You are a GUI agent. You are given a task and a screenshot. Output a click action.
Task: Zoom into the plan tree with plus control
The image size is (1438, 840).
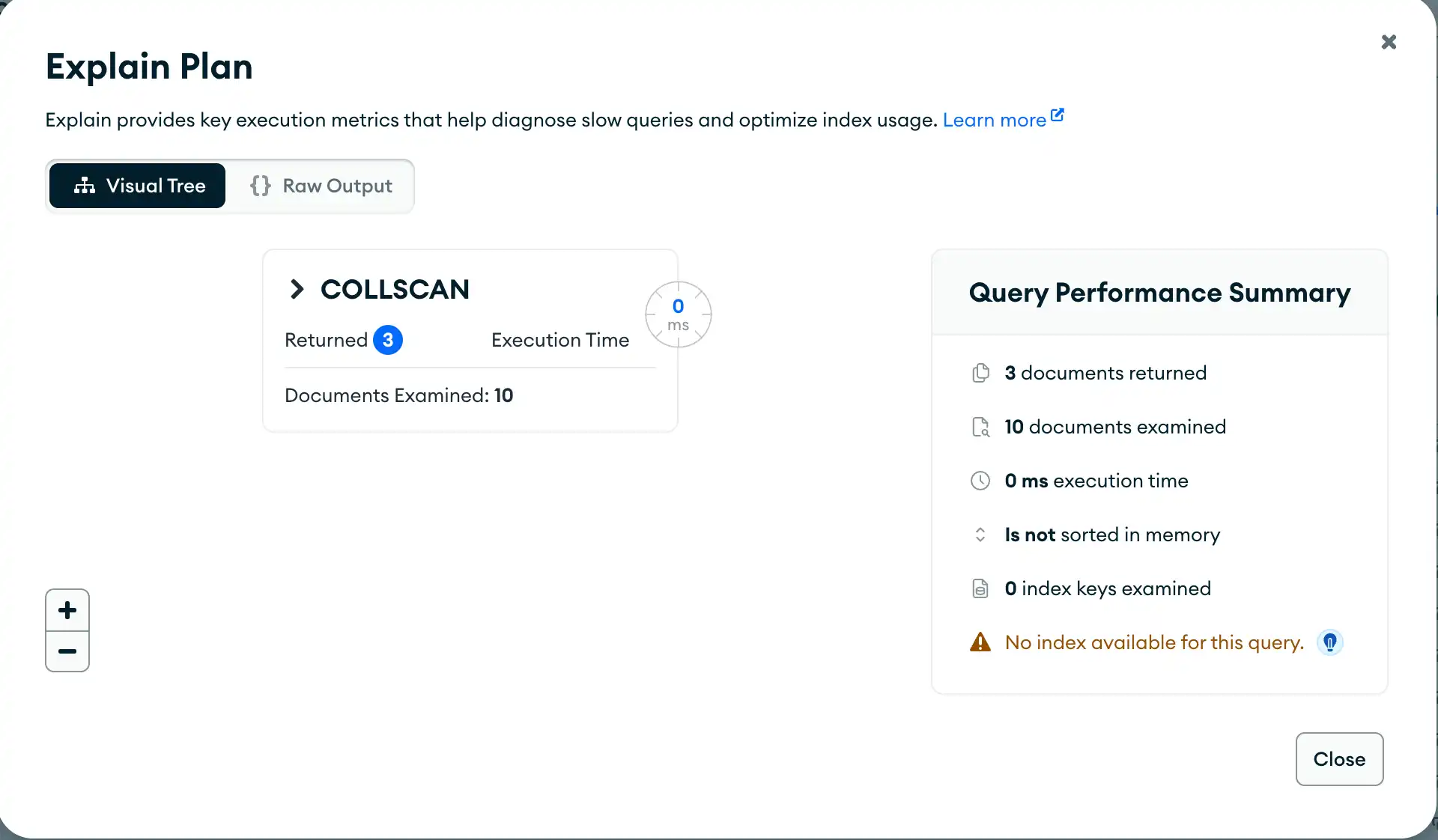pyautogui.click(x=67, y=609)
